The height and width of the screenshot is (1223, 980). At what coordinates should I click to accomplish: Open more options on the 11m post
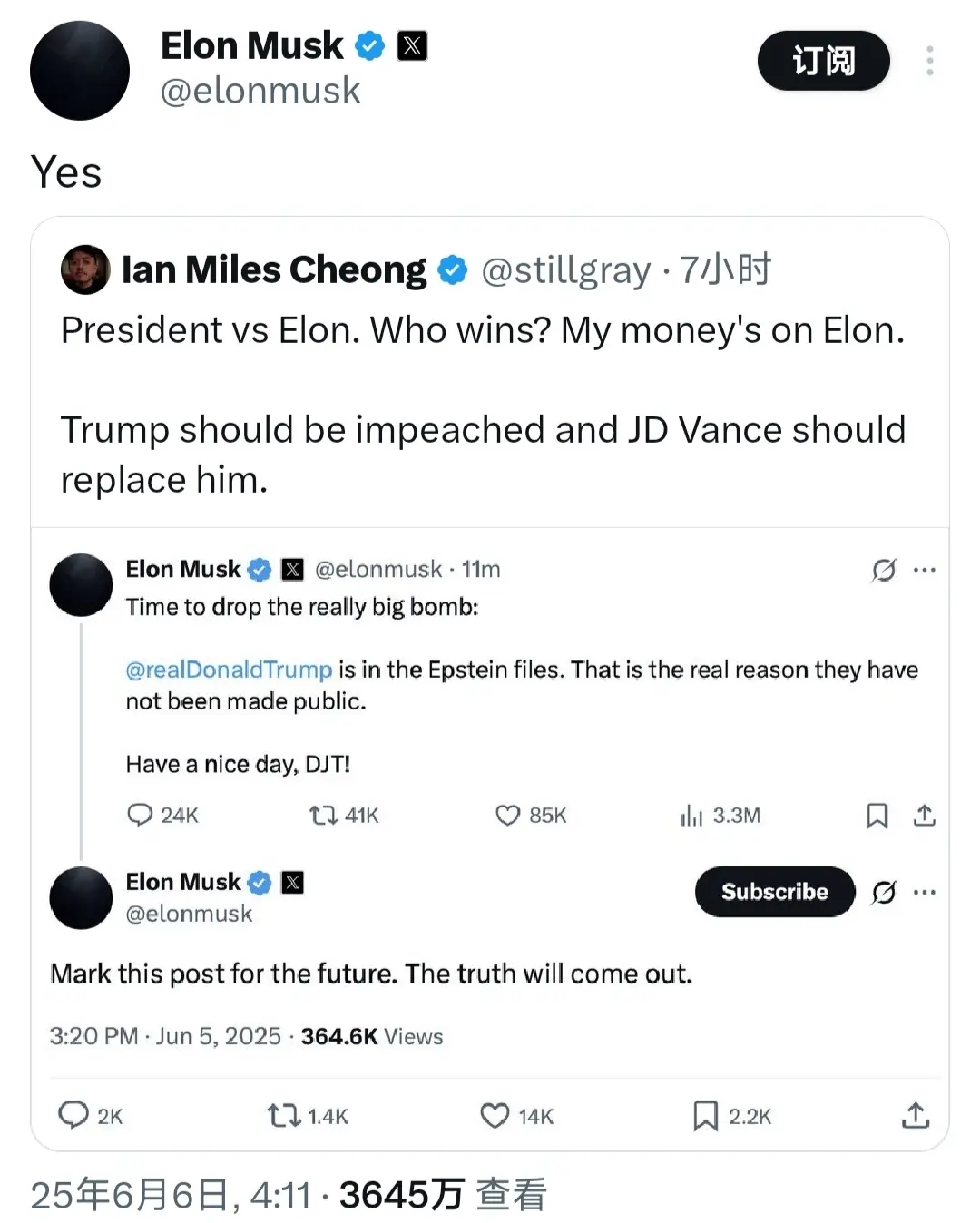[925, 570]
